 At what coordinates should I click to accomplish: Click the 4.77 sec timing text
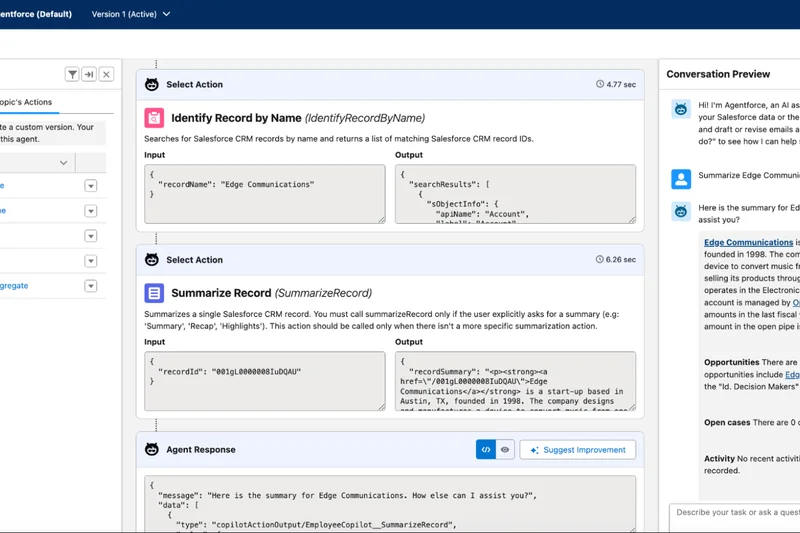pos(621,85)
